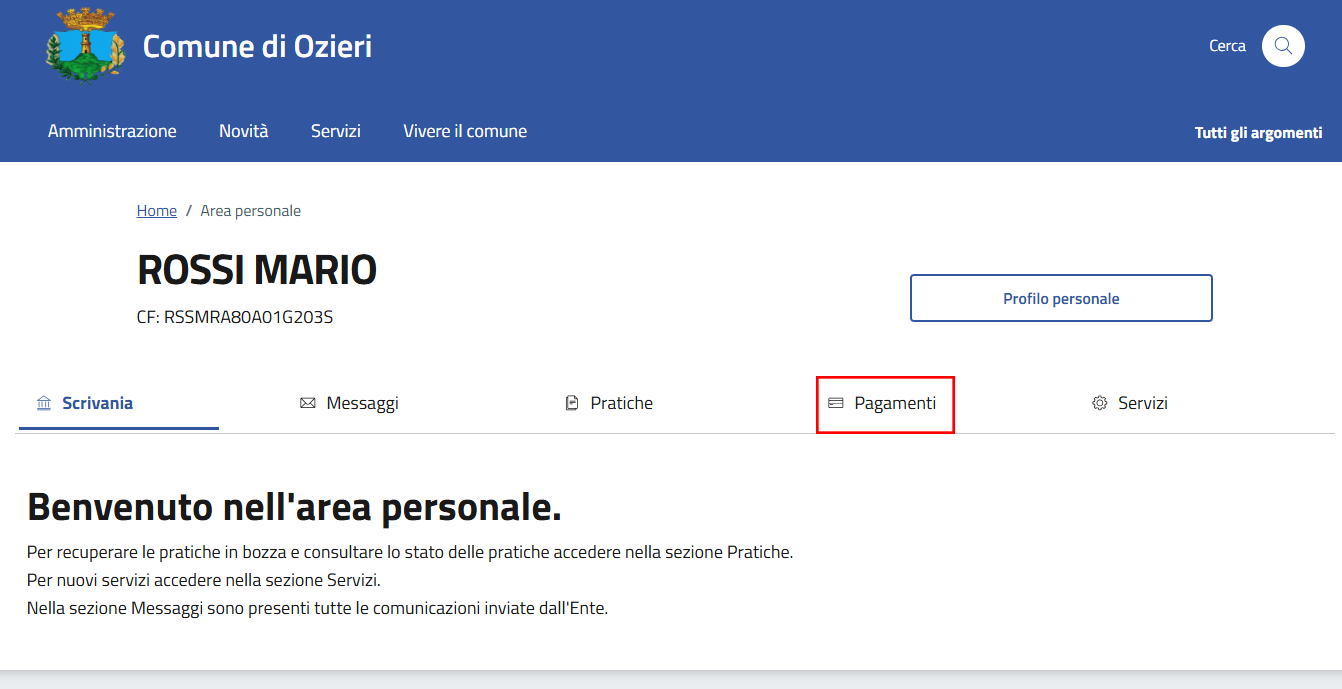Select the Scrivania tab label

[98, 403]
